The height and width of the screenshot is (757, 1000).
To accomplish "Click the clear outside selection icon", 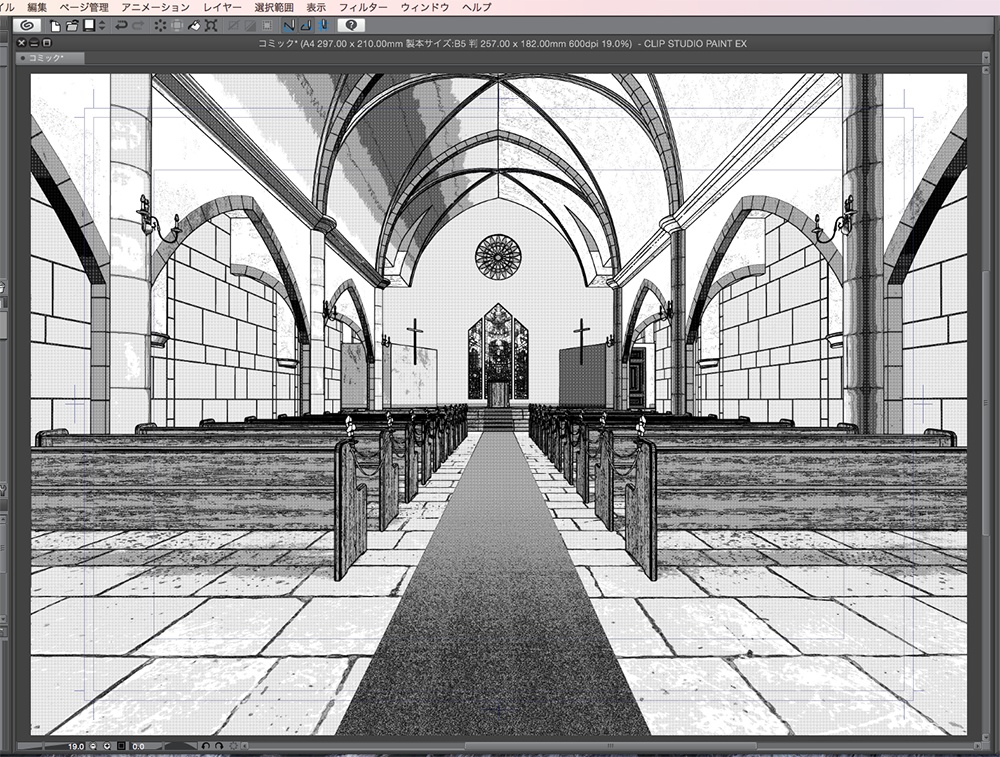I will point(177,26).
